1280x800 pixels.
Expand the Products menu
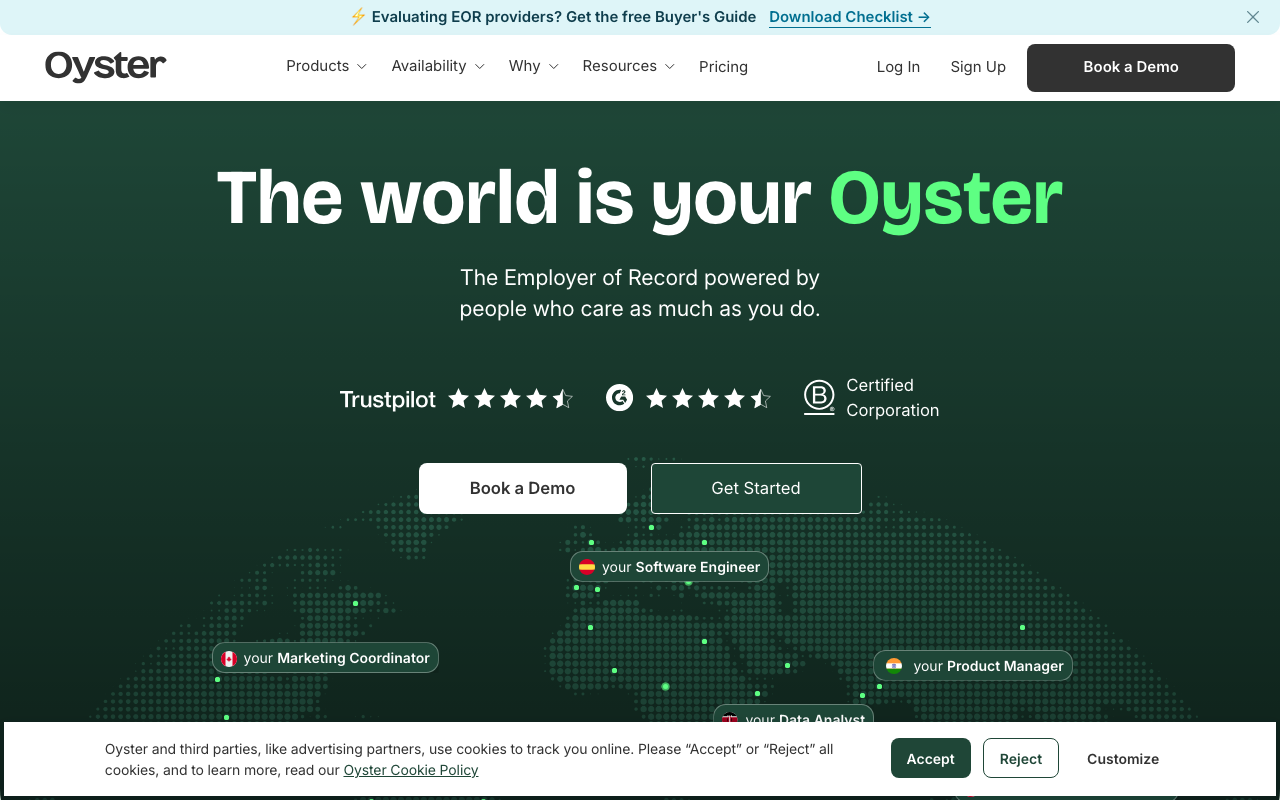[x=326, y=66]
